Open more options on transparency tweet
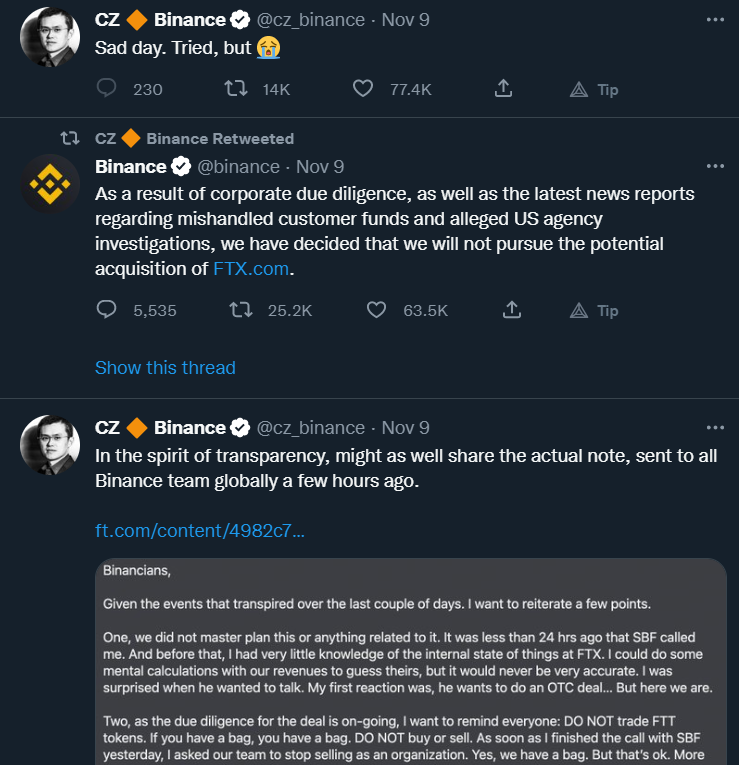 [x=714, y=427]
